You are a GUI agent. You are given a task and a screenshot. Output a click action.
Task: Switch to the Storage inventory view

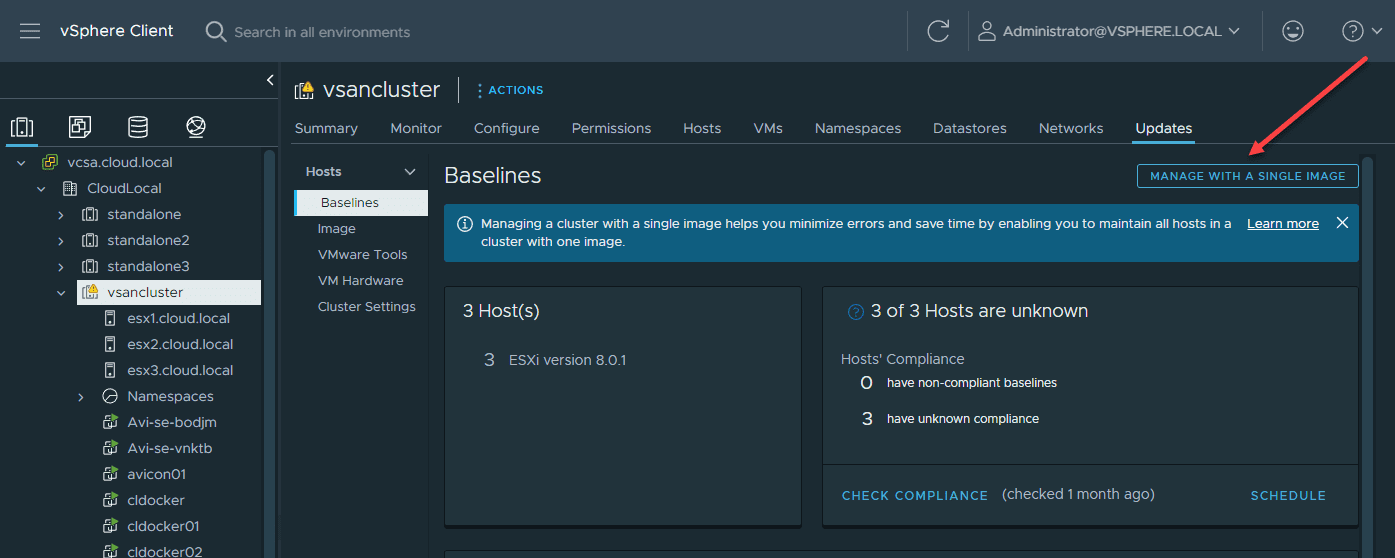138,127
